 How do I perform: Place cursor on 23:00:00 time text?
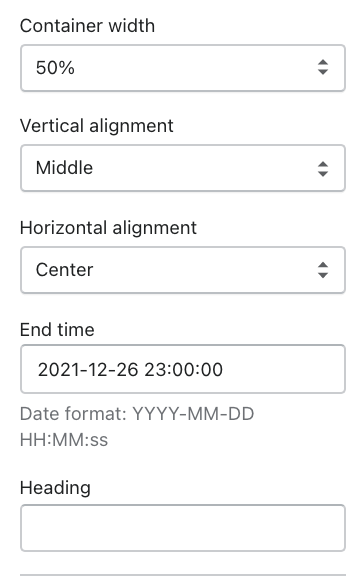[183, 370]
